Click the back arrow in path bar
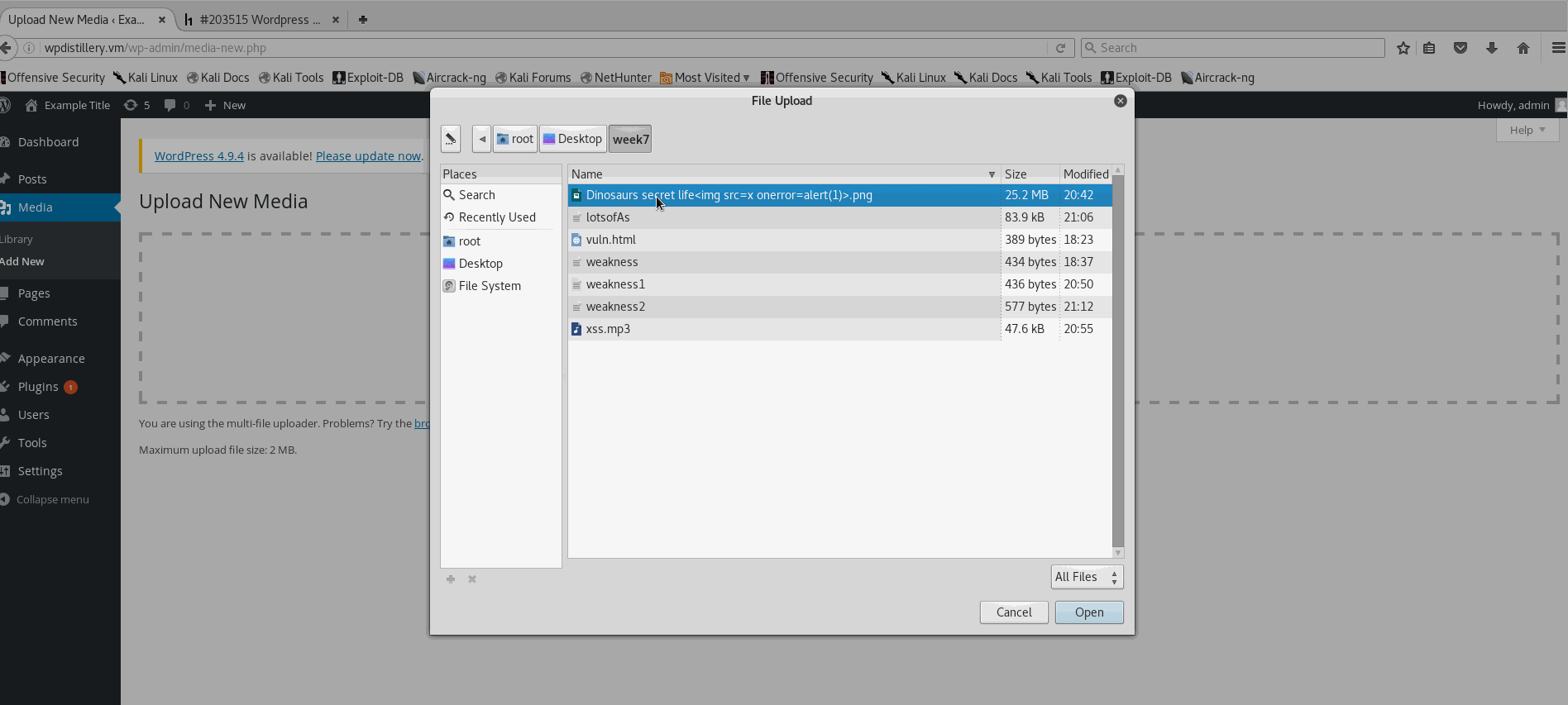Screen dimensions: 1568x705 [482, 139]
